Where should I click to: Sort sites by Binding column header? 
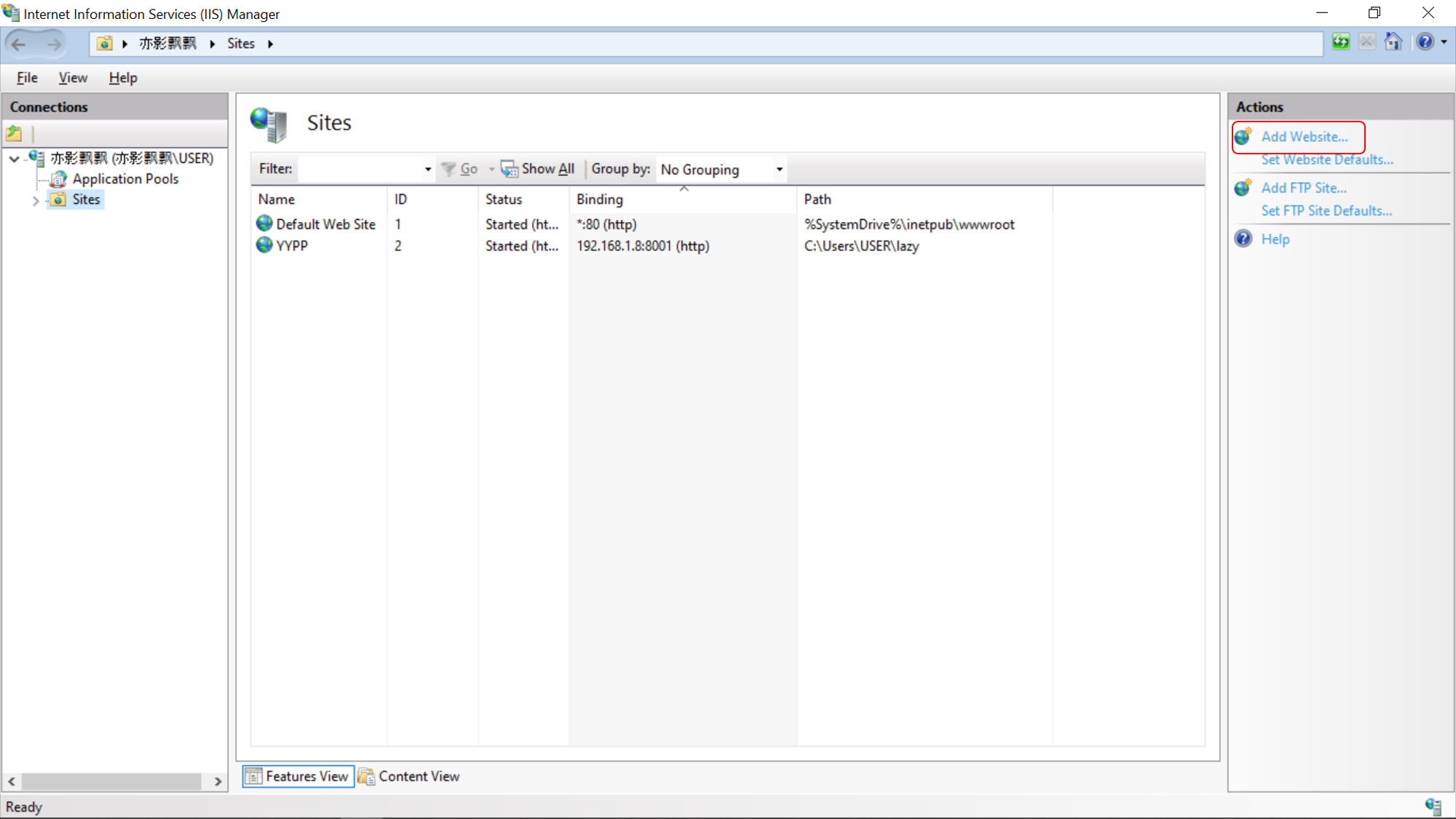tap(599, 199)
